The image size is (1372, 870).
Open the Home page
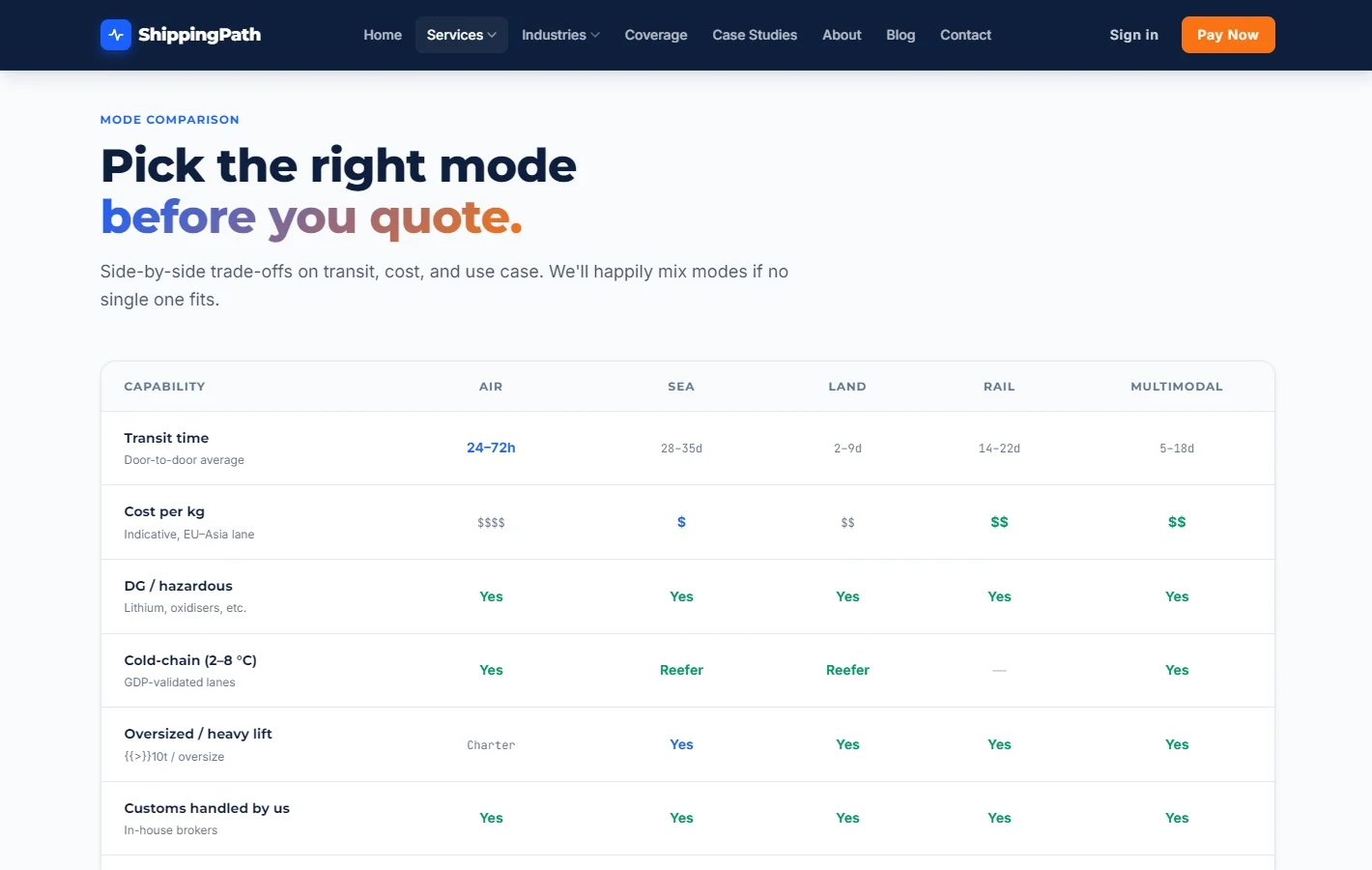383,35
